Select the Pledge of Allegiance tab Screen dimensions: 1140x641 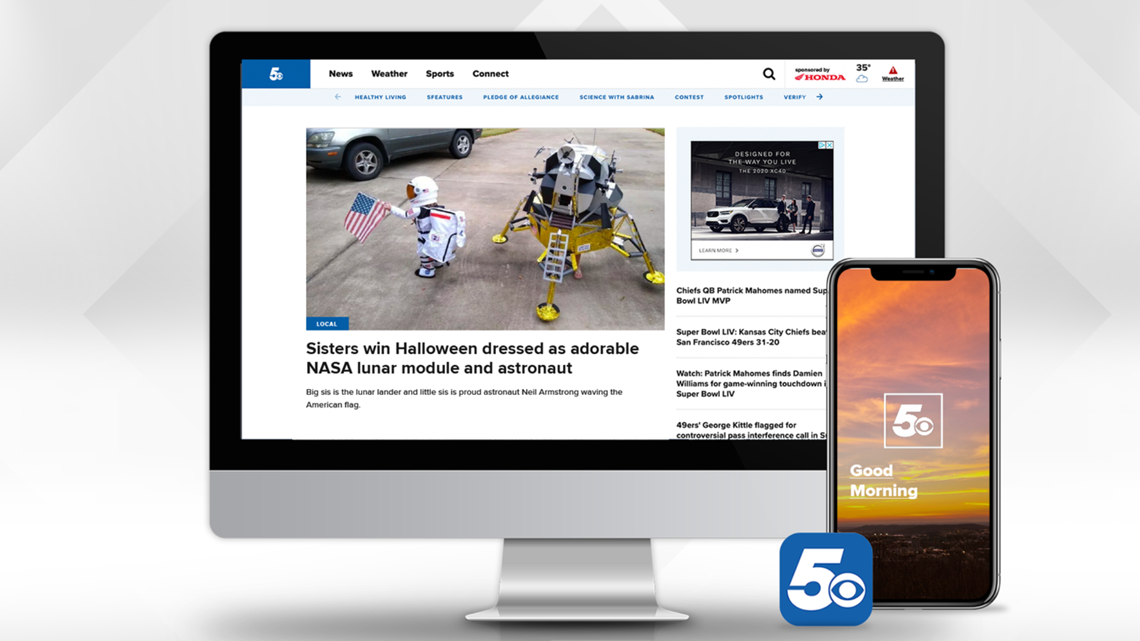[521, 97]
